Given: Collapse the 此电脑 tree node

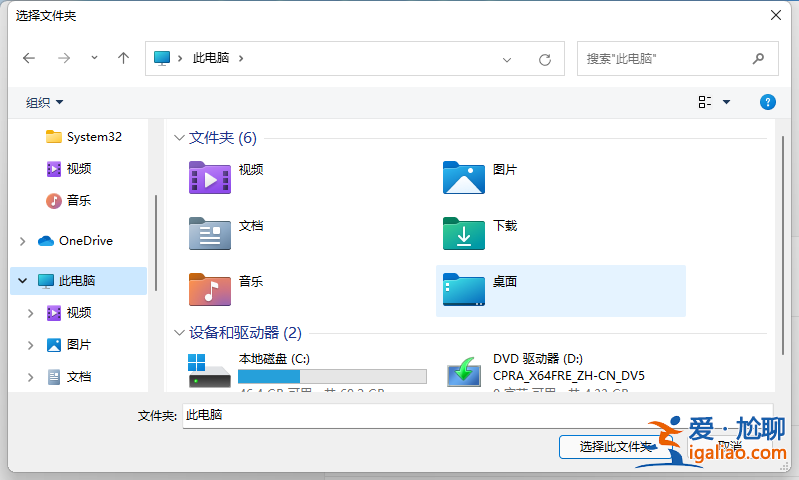Looking at the screenshot, I should pyautogui.click(x=22, y=280).
